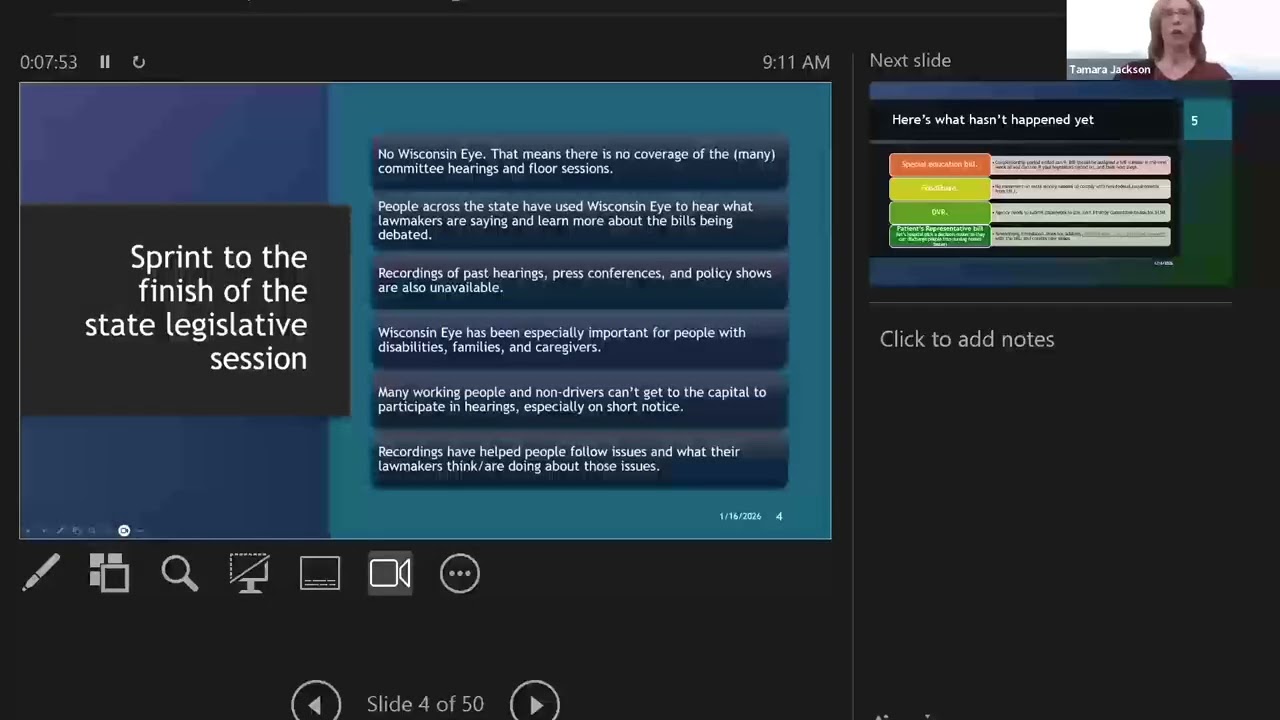Click the slide number '5' on the preview
The width and height of the screenshot is (1280, 720).
[1194, 120]
